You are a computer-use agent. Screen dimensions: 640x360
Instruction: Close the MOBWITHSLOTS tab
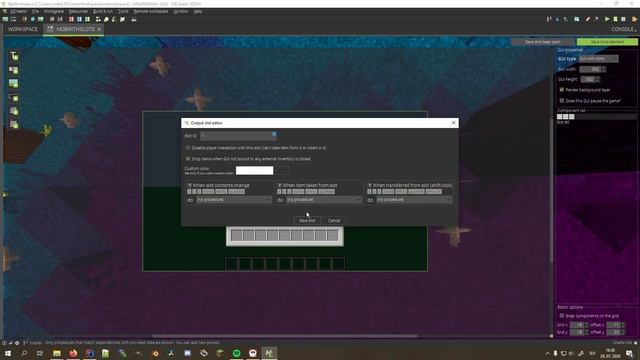tap(99, 29)
